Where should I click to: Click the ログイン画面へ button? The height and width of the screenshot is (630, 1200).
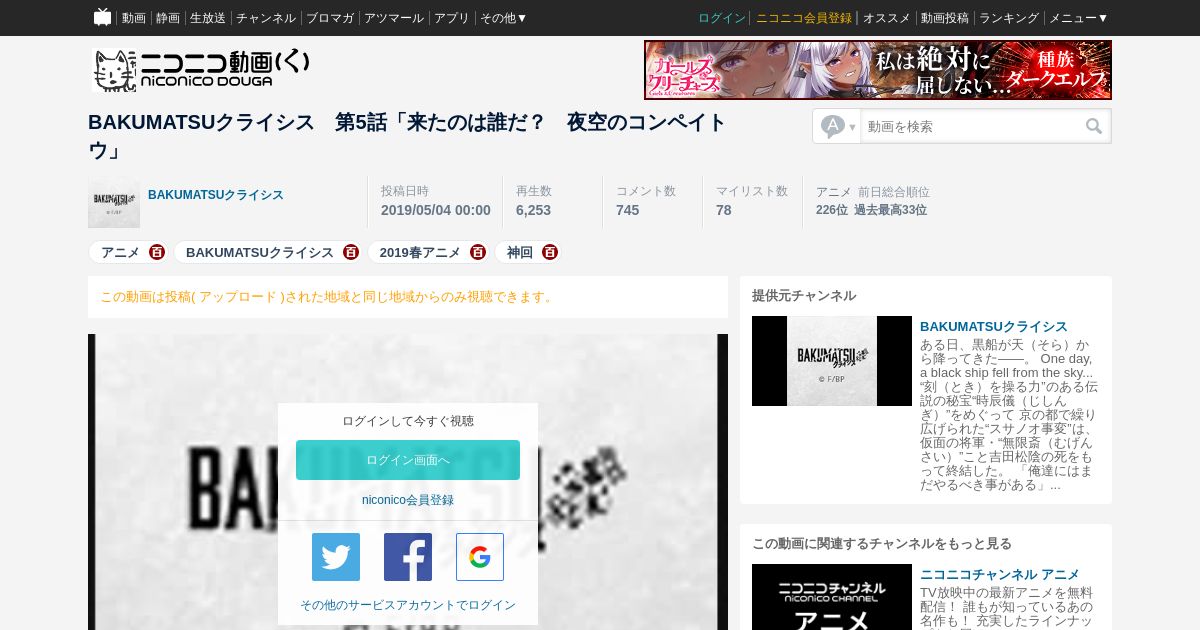click(408, 460)
